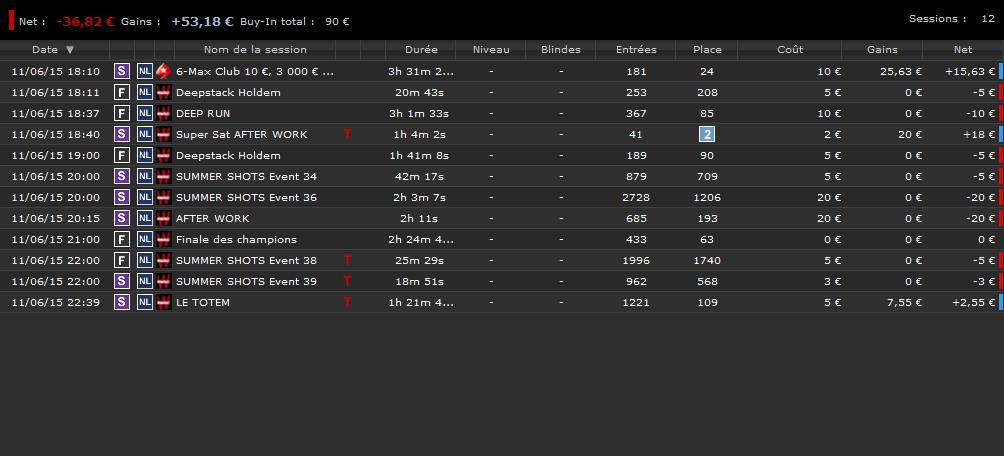This screenshot has height=456, width=1004.
Task: Click the NL icon on DEEP RUN row
Action: (145, 113)
